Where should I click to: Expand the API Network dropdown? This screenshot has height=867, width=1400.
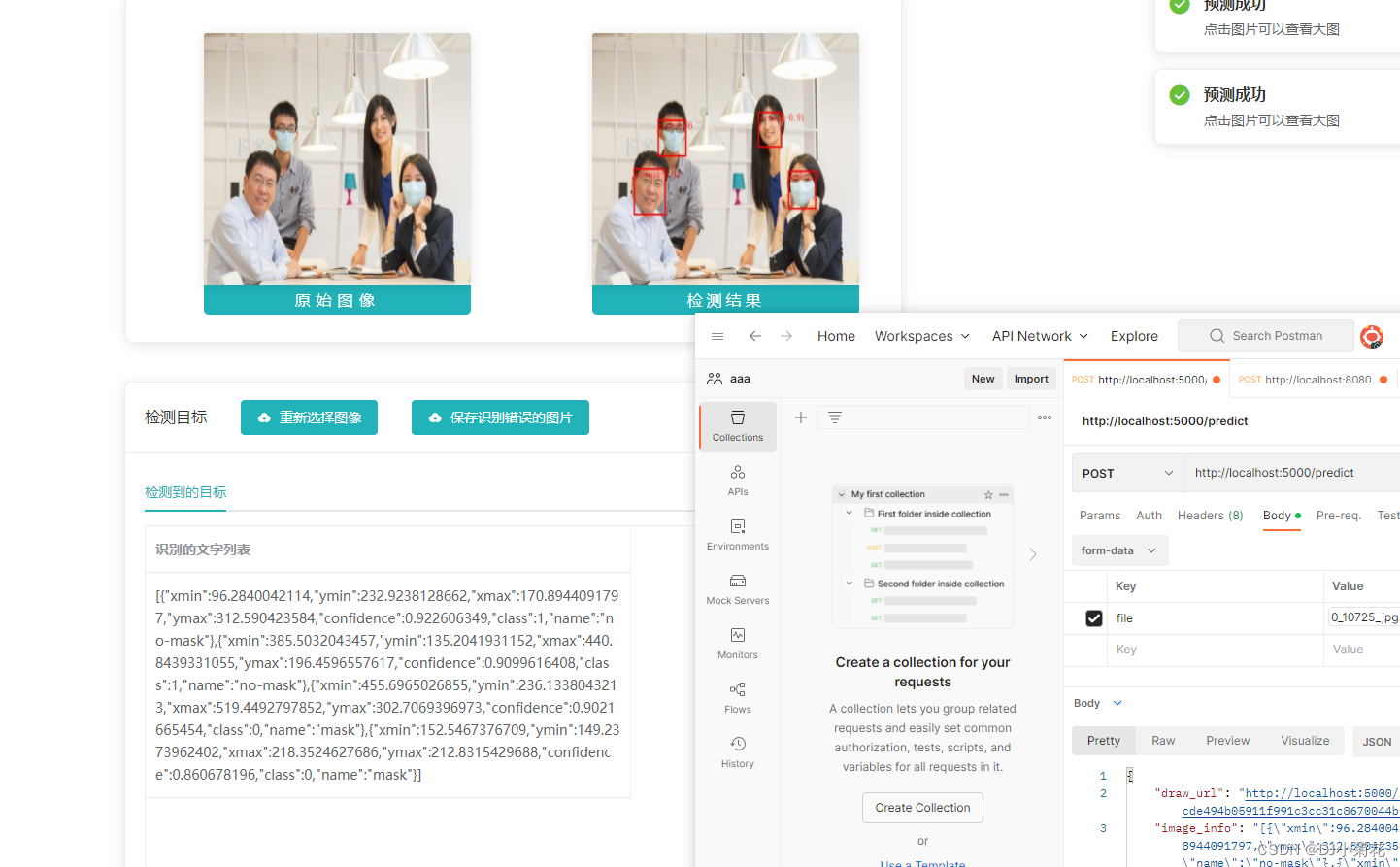click(x=1040, y=336)
